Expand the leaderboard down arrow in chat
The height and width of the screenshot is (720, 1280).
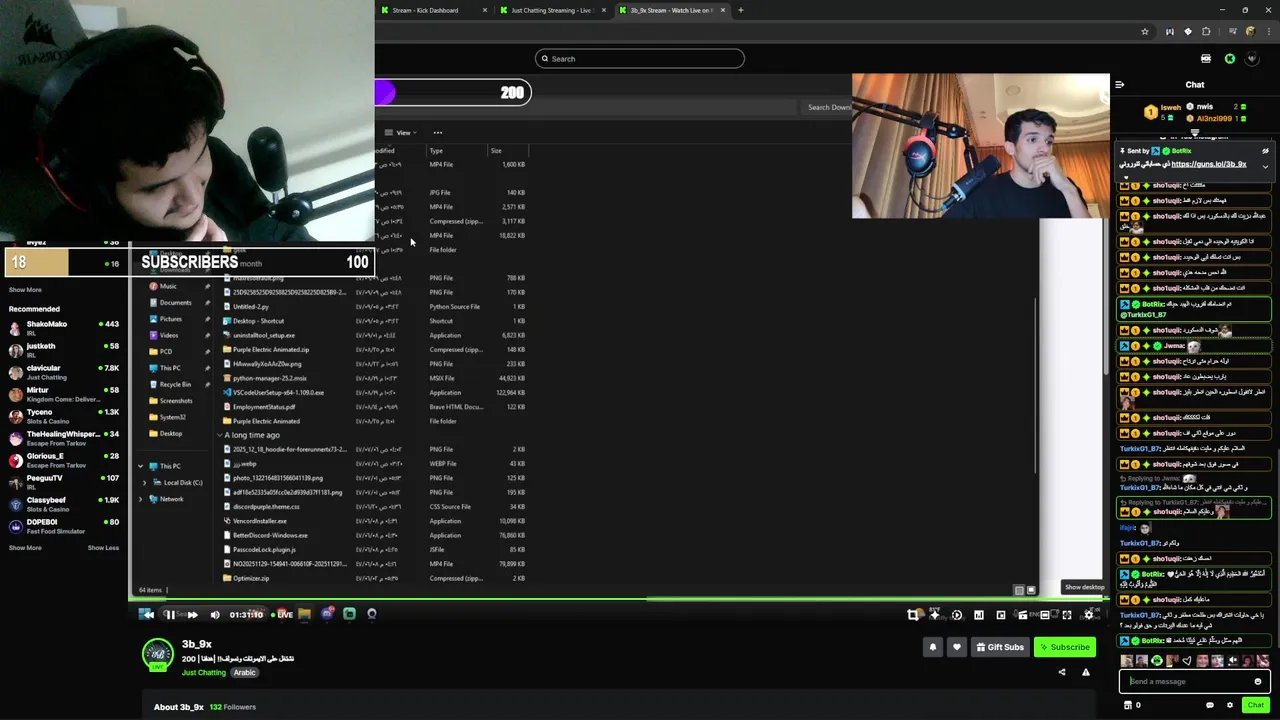1195,132
